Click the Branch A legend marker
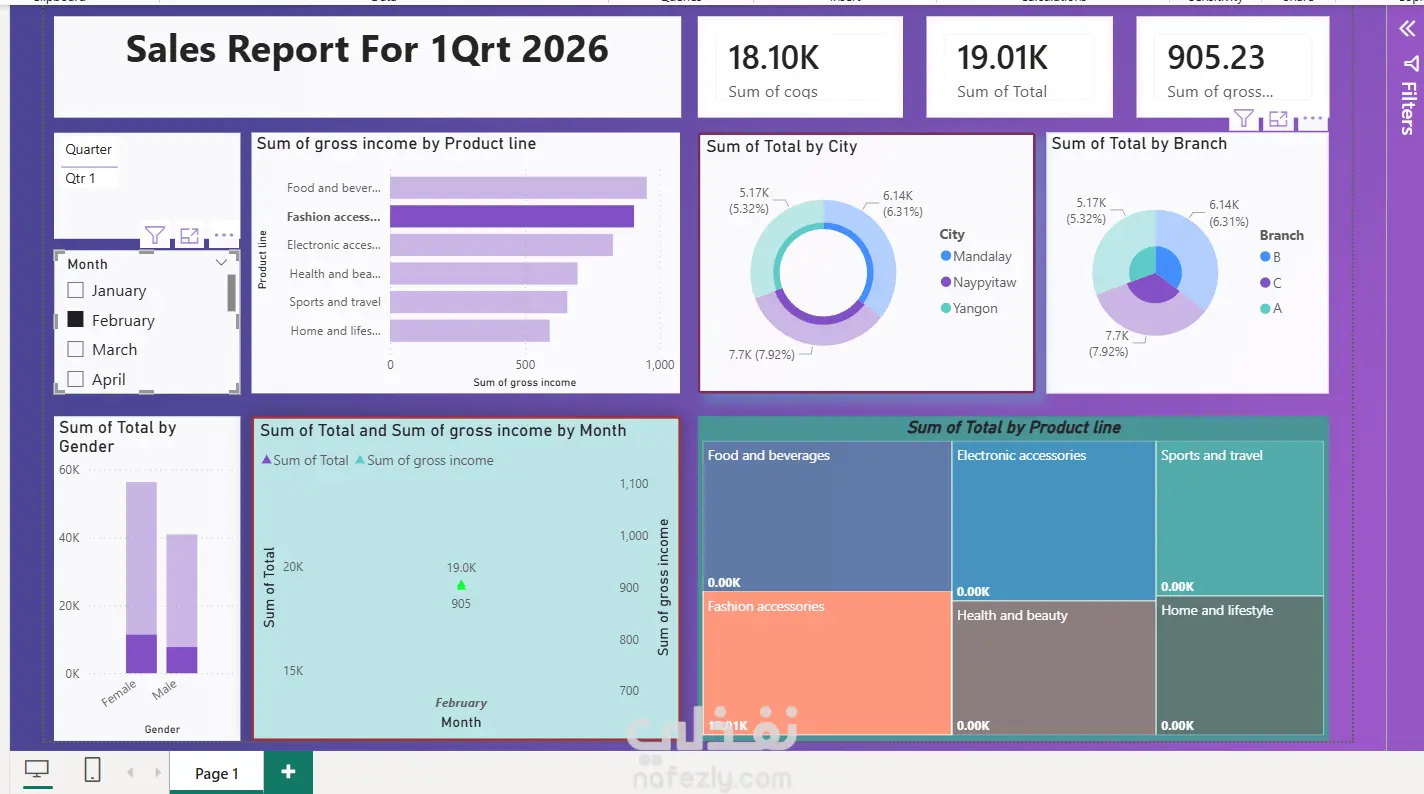The height and width of the screenshot is (794, 1424). pos(1266,309)
